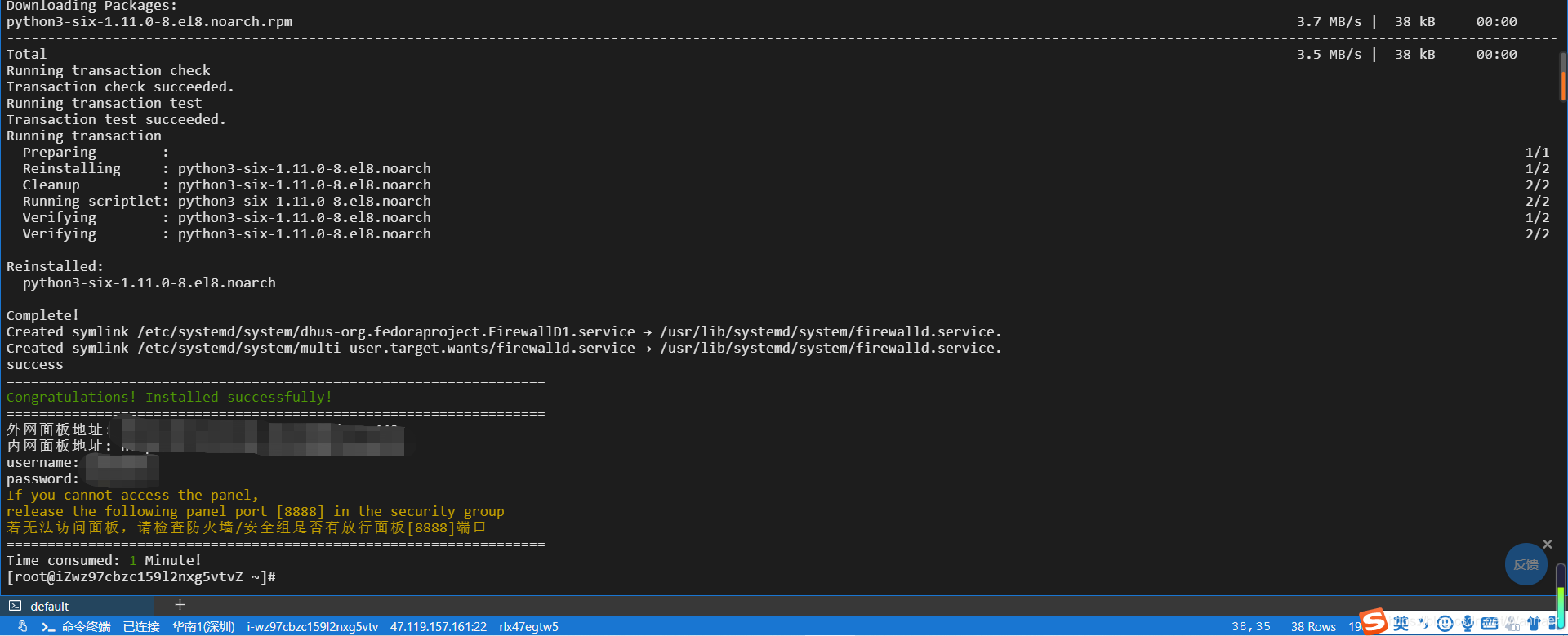Click the 'Time consumed: 1 Minute!' line
1568x636 pixels.
click(x=104, y=560)
